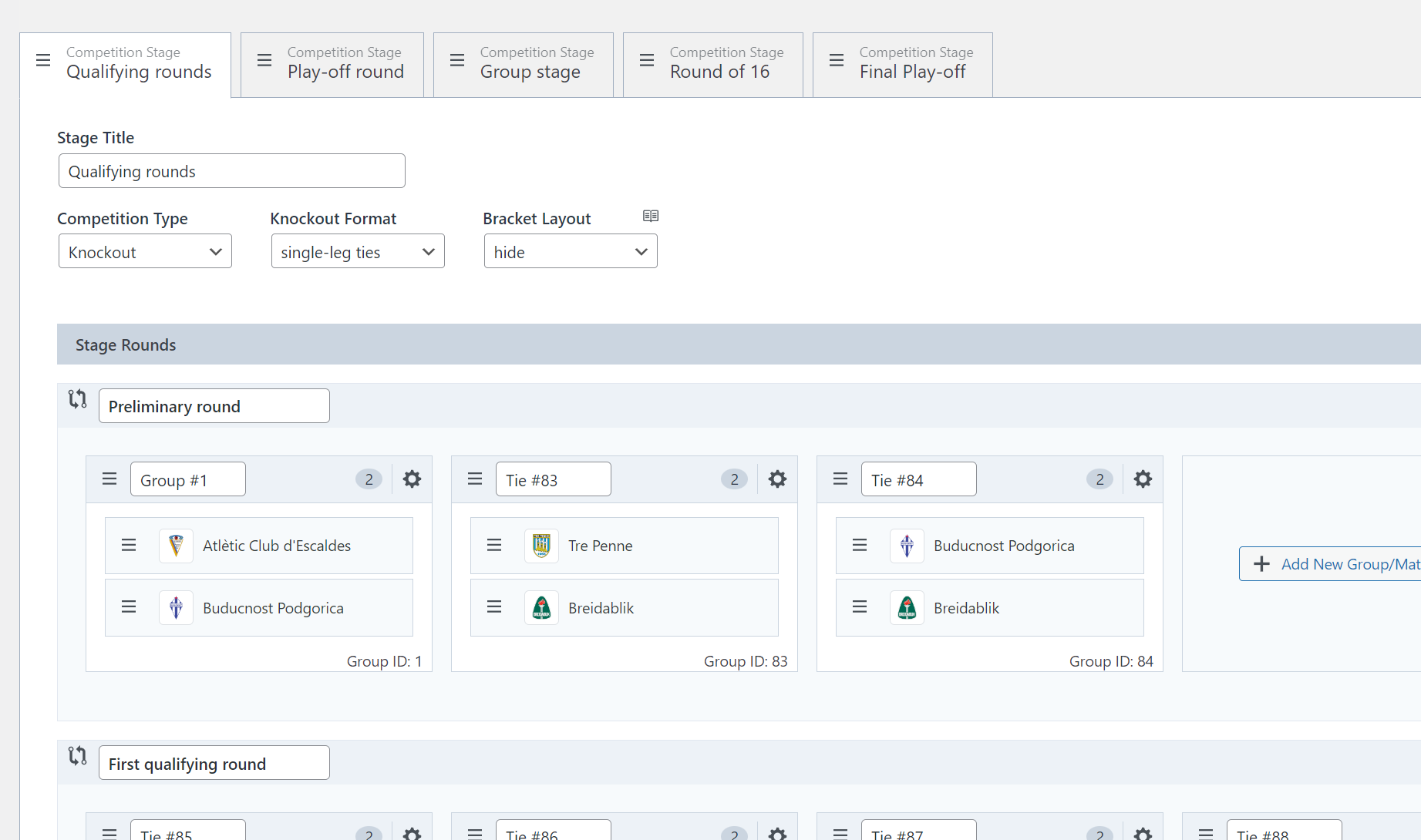The height and width of the screenshot is (840, 1421).
Task: Click the 'Group ID: 83' label
Action: [746, 661]
